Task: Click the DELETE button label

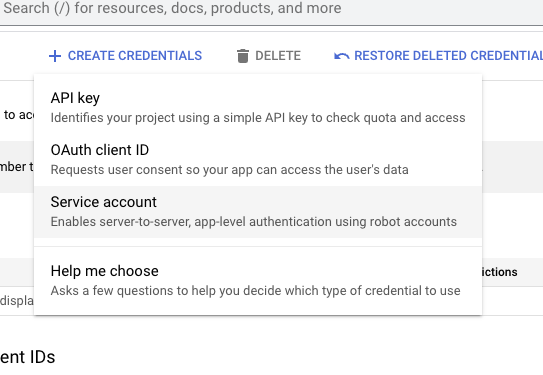Action: click(278, 56)
